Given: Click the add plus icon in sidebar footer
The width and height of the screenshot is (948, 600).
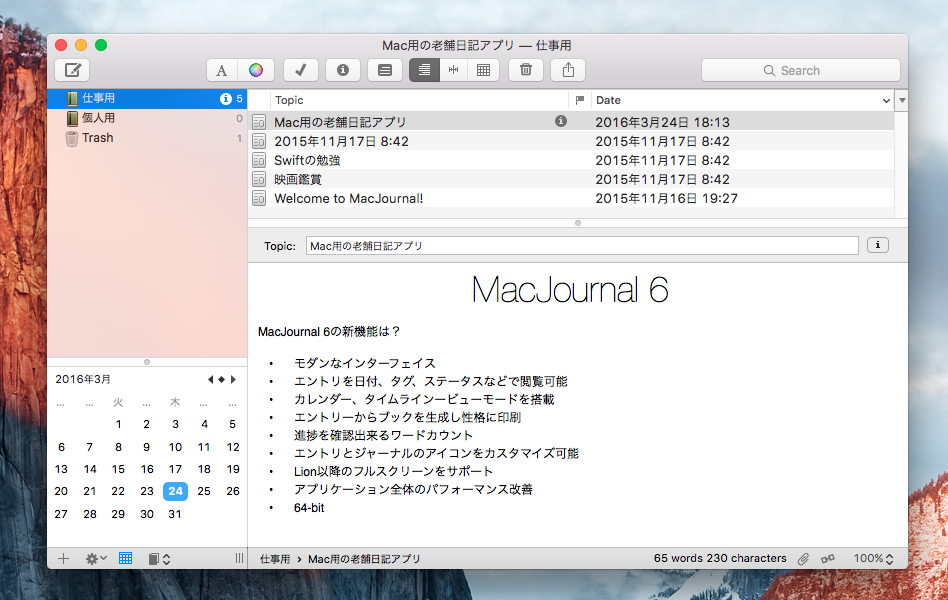Looking at the screenshot, I should click(63, 559).
